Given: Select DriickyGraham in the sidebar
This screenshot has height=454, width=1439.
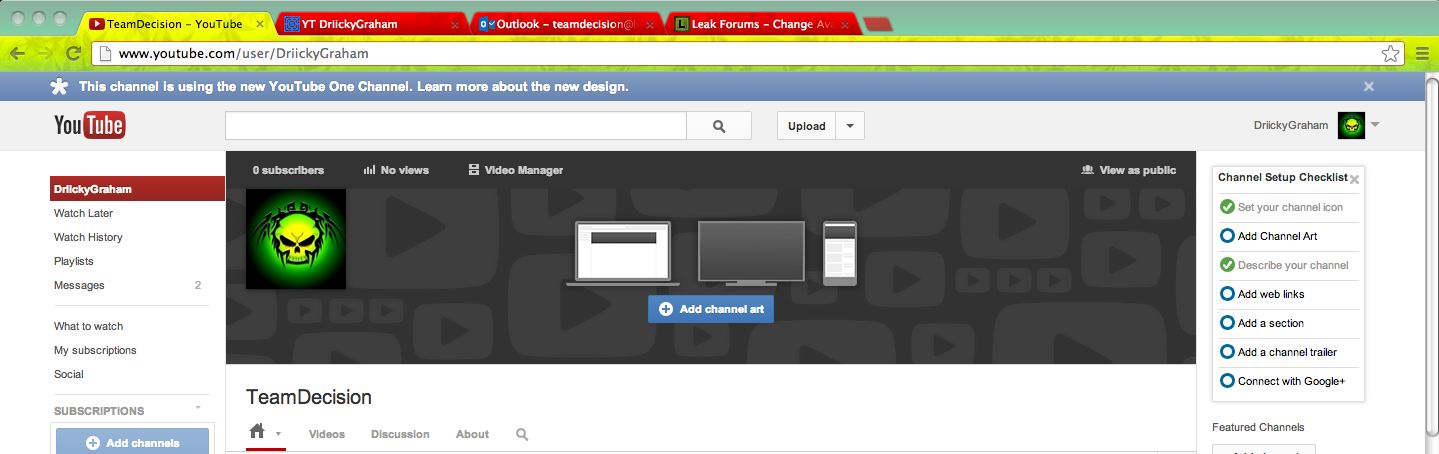Looking at the screenshot, I should pos(137,189).
